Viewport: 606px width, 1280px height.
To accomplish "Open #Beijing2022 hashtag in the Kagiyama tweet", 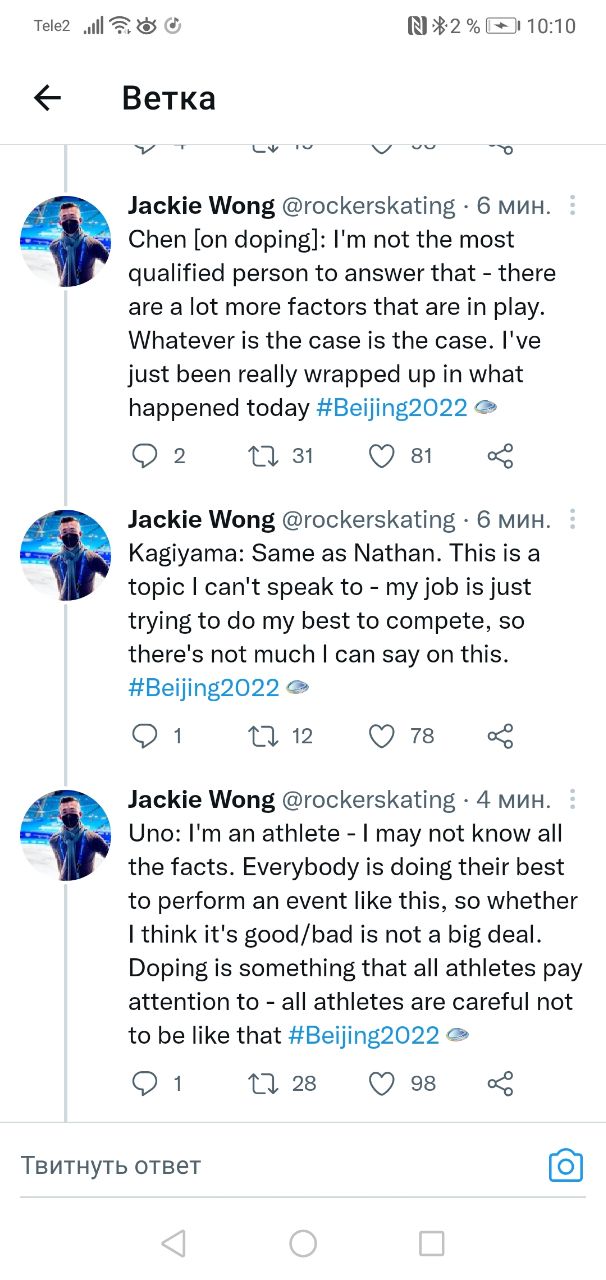I will (x=205, y=687).
